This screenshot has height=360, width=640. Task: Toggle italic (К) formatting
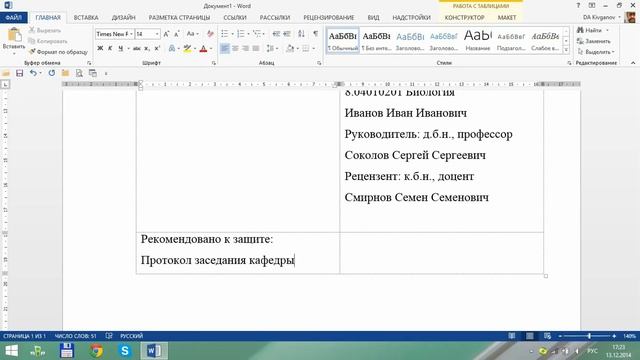[x=110, y=49]
